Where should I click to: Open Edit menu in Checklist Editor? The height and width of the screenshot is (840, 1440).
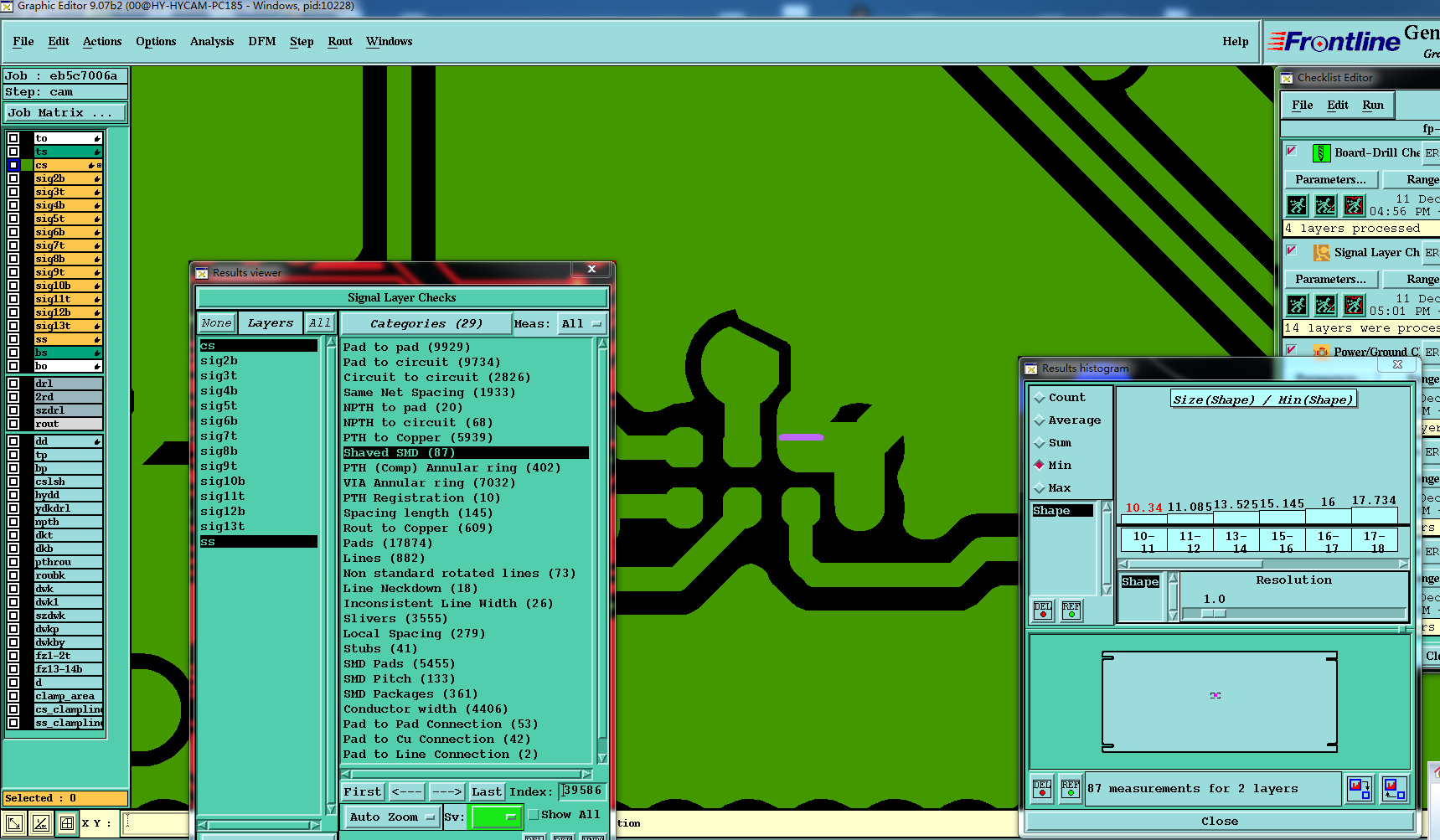tap(1338, 105)
